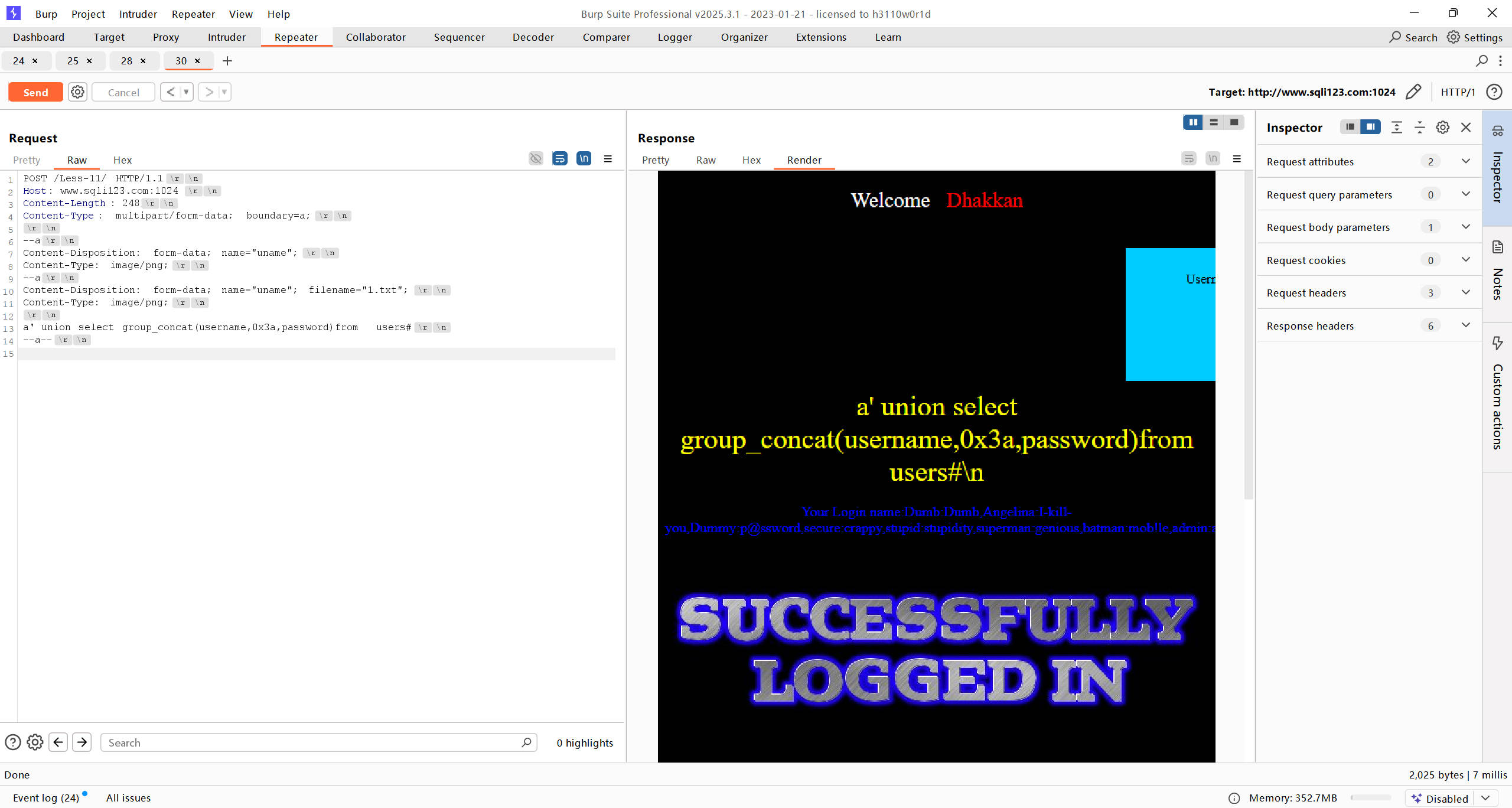Dock Inspector on left layout toggle
Screen dimensions: 1512x808
pyautogui.click(x=1350, y=127)
